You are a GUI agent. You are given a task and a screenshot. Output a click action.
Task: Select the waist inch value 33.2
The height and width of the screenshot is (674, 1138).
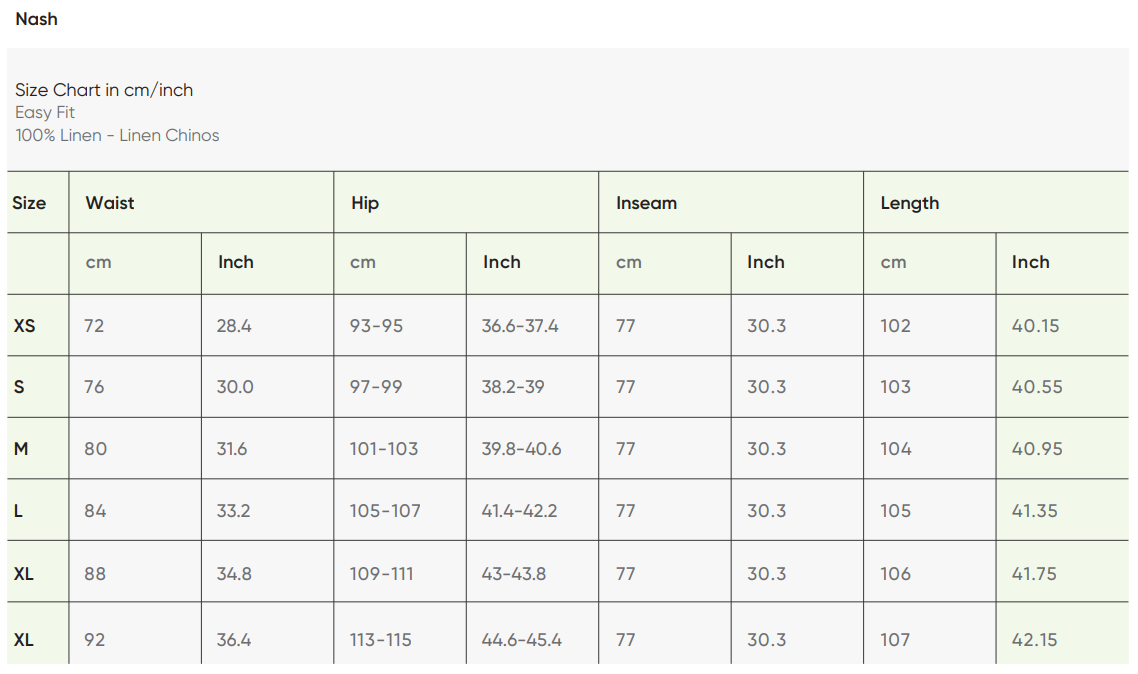[x=233, y=511]
